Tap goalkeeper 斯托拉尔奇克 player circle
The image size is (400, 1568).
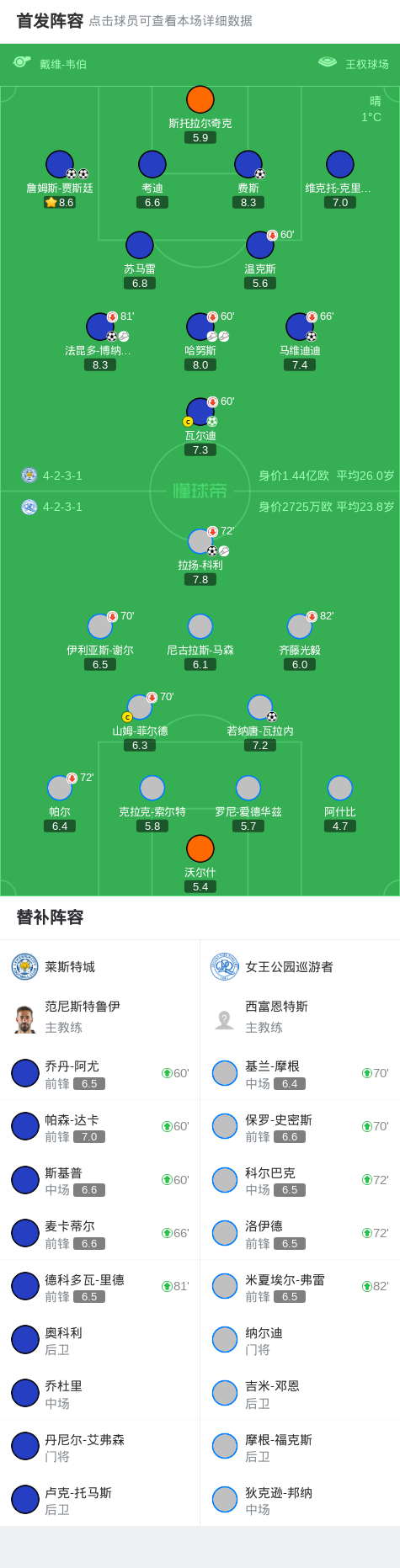(x=200, y=99)
